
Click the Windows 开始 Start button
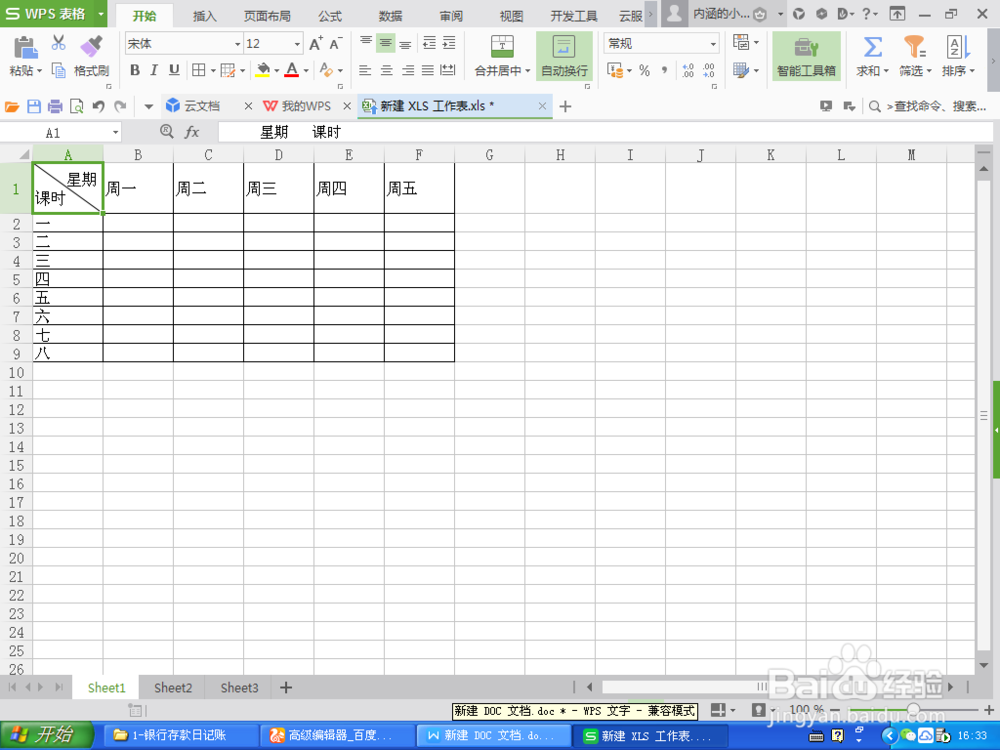coord(47,735)
